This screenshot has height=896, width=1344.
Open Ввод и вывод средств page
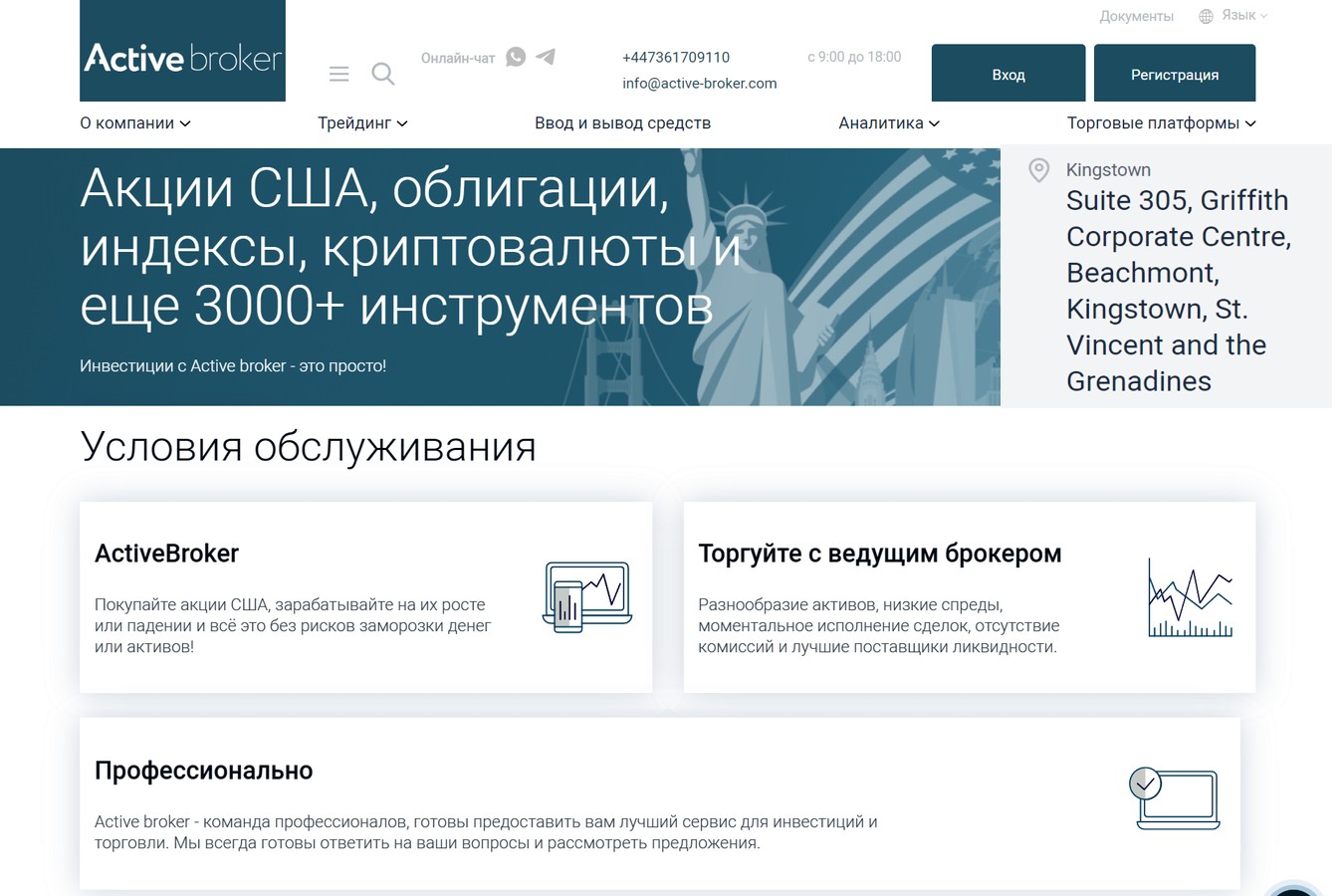pos(622,123)
